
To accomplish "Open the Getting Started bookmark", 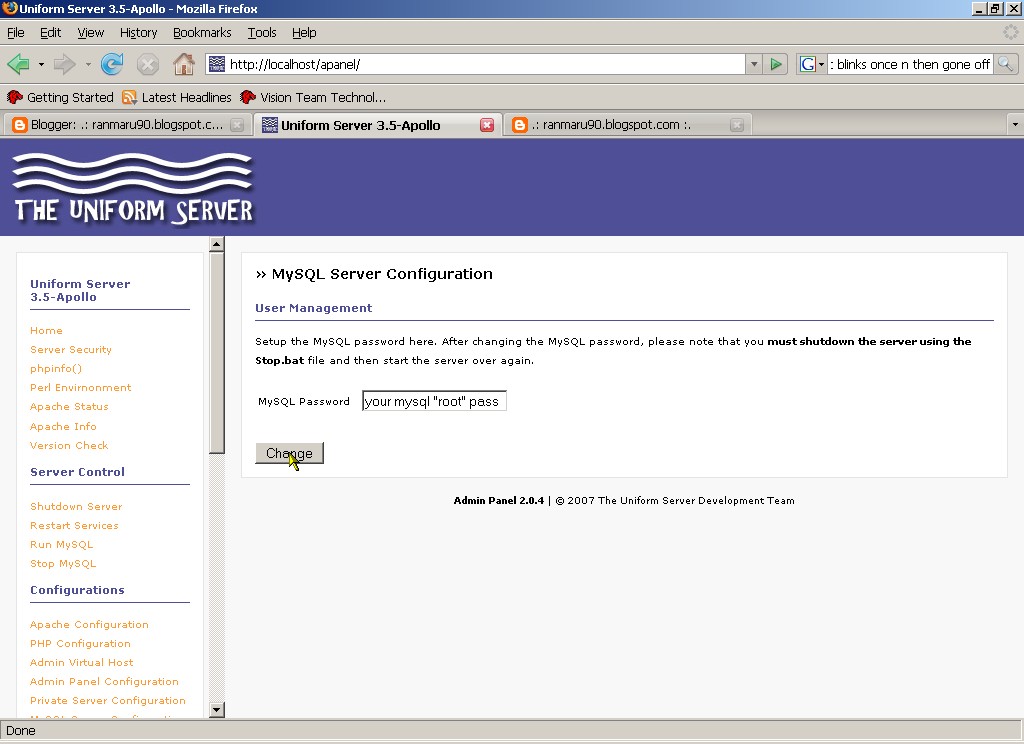I will (60, 97).
